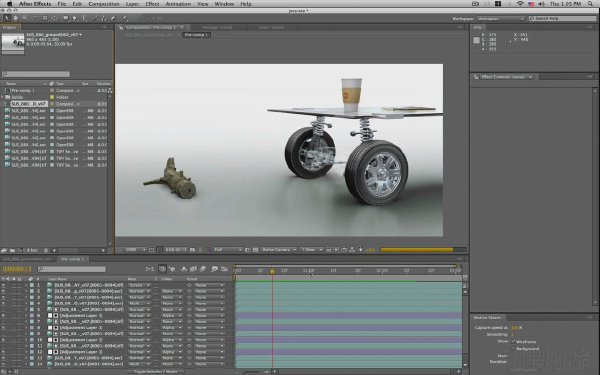Open the Animation menu
Viewport: 600px width, 375px height.
178,4
